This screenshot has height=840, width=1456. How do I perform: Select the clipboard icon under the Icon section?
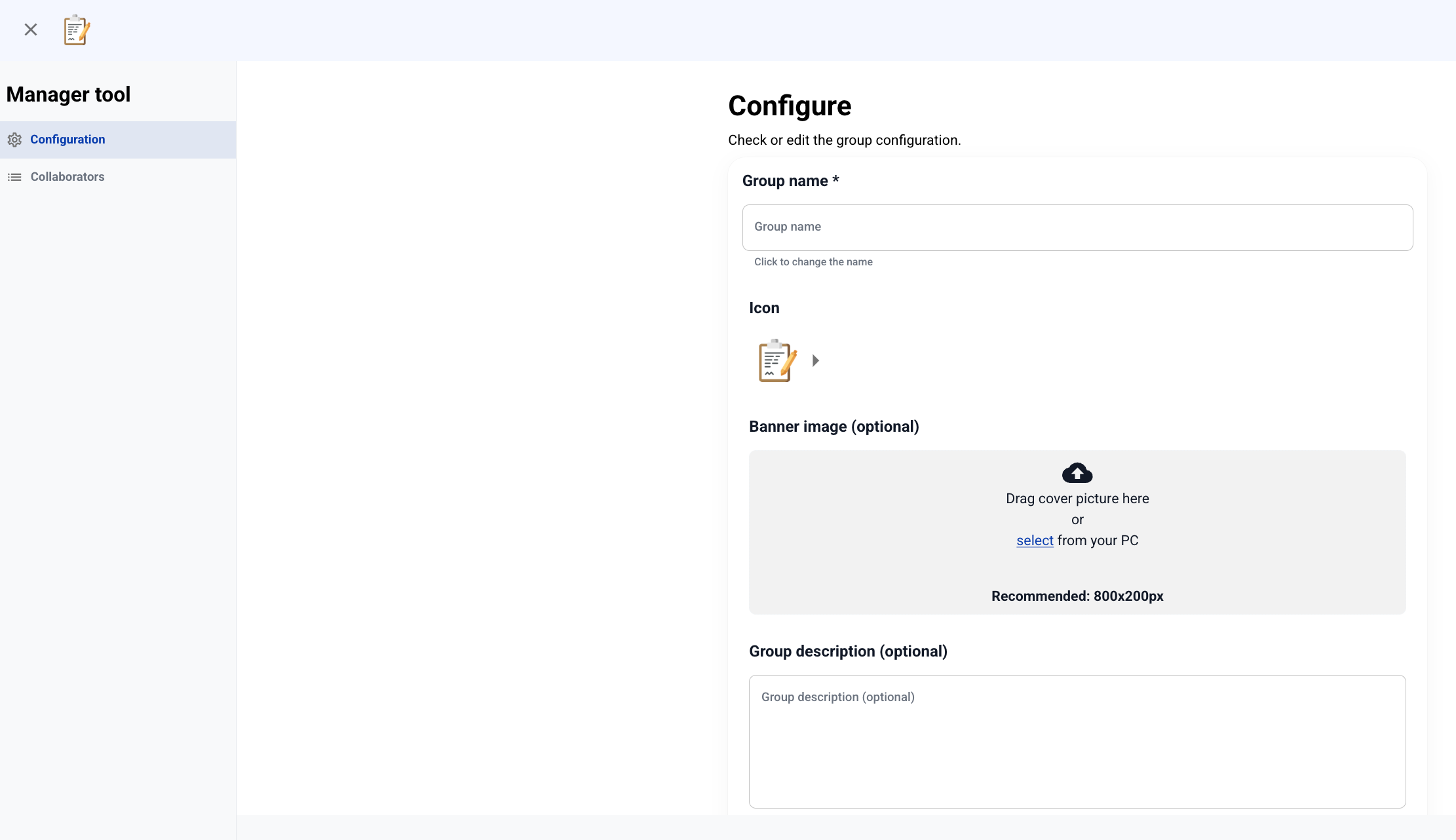coord(776,360)
